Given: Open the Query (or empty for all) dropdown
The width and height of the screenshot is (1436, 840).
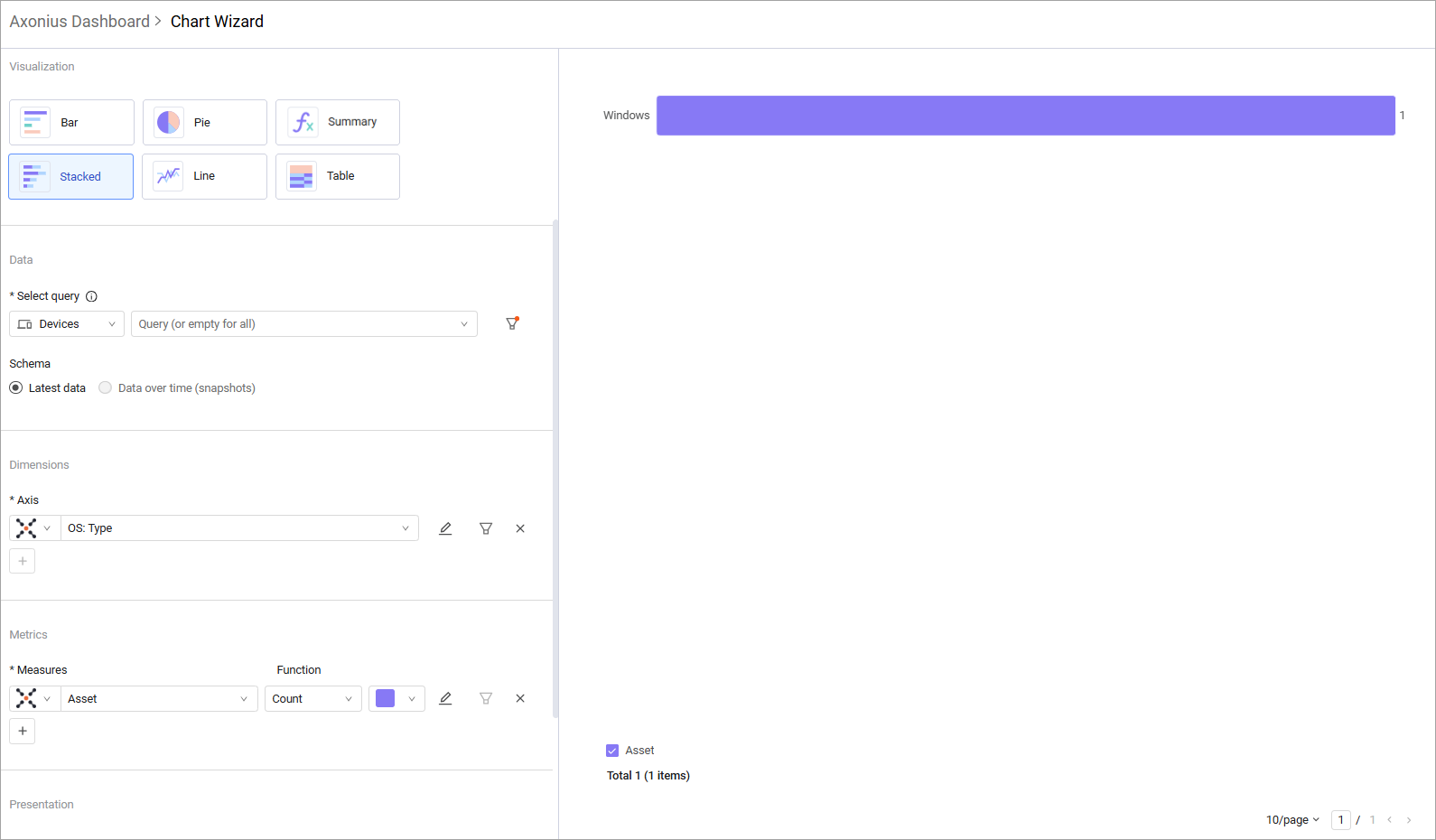Looking at the screenshot, I should [304, 324].
